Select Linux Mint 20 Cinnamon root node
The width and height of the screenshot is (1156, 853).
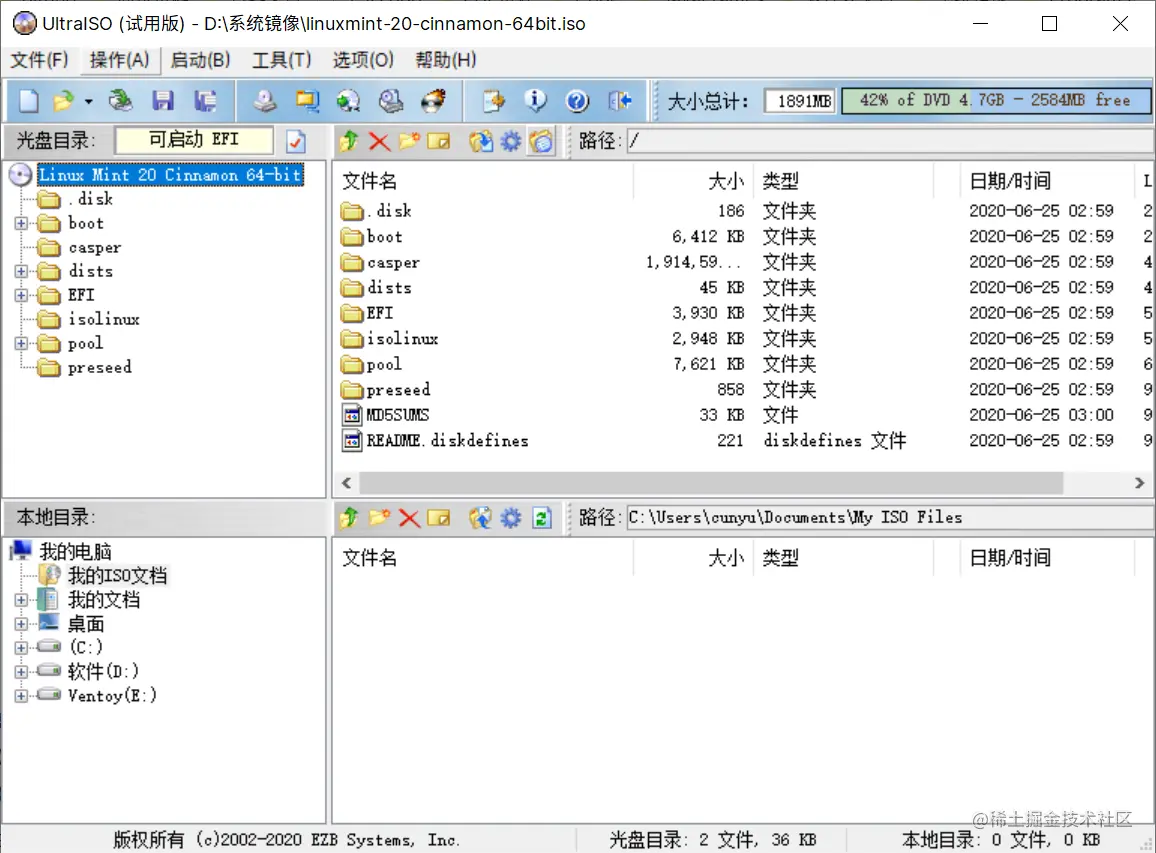[x=170, y=175]
